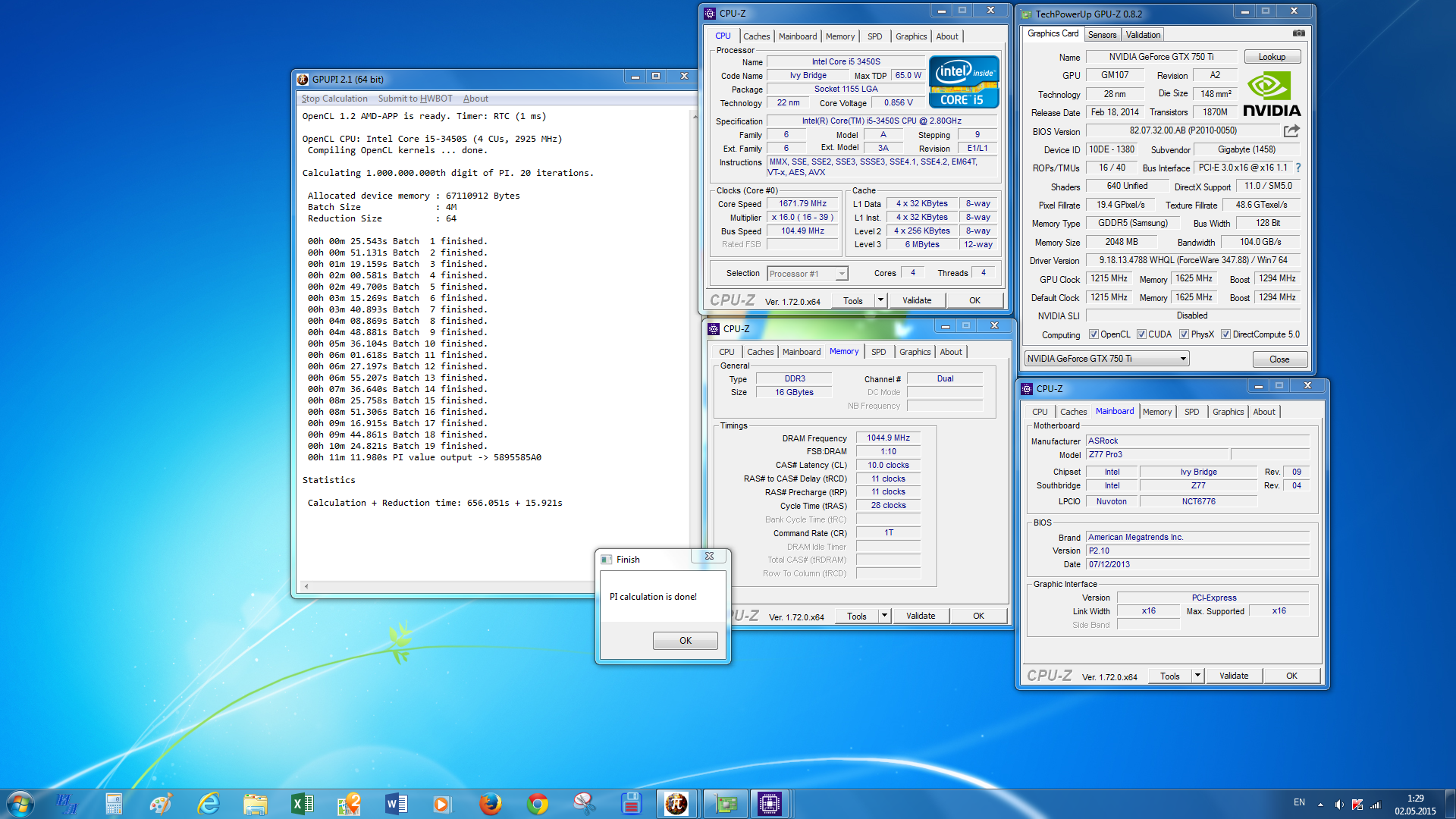Click the GPU-Z camera screenshot icon
Viewport: 1456px width, 819px height.
(x=1299, y=34)
